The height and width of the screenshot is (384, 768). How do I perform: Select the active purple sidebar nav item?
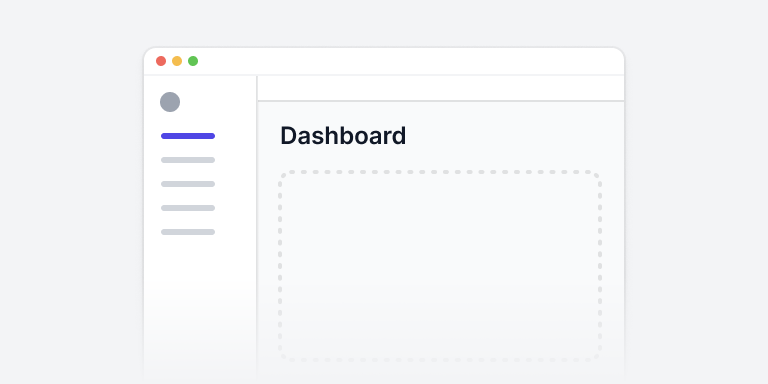pos(188,136)
